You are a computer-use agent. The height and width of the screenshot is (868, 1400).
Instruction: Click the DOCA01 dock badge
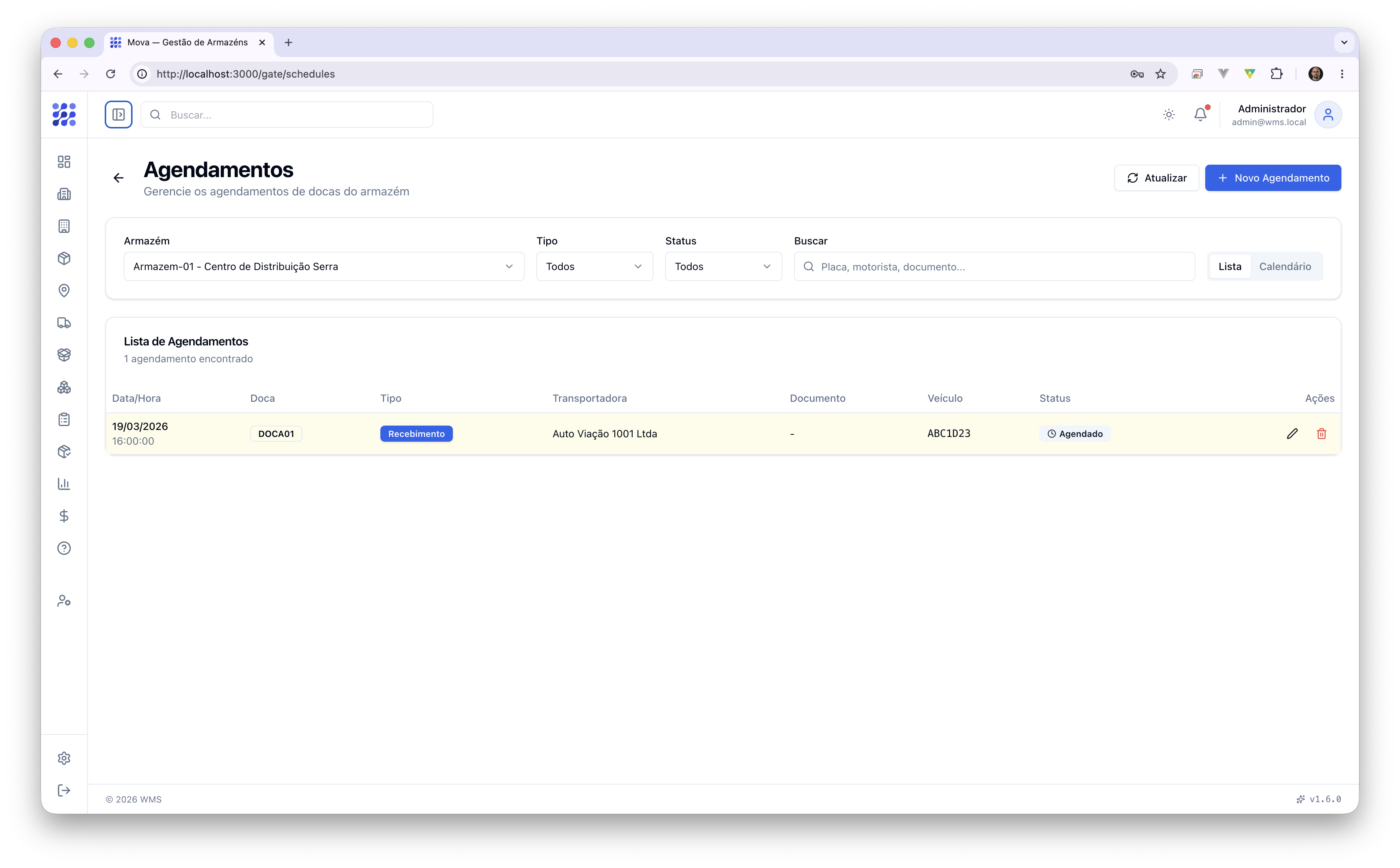tap(276, 433)
